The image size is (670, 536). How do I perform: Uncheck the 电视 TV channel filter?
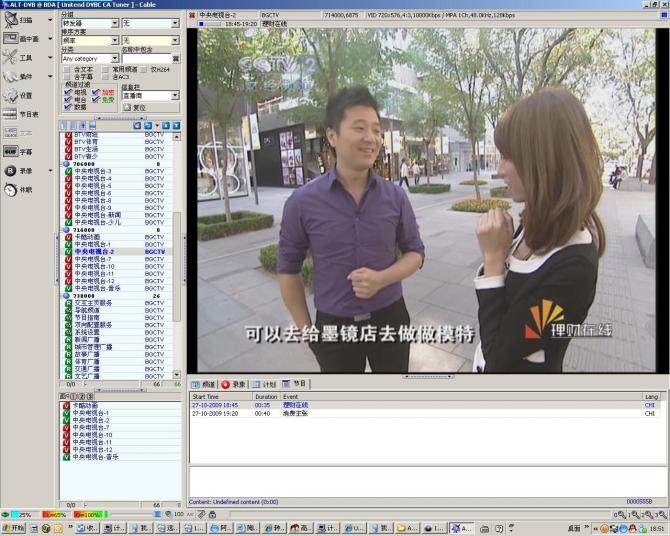click(68, 92)
